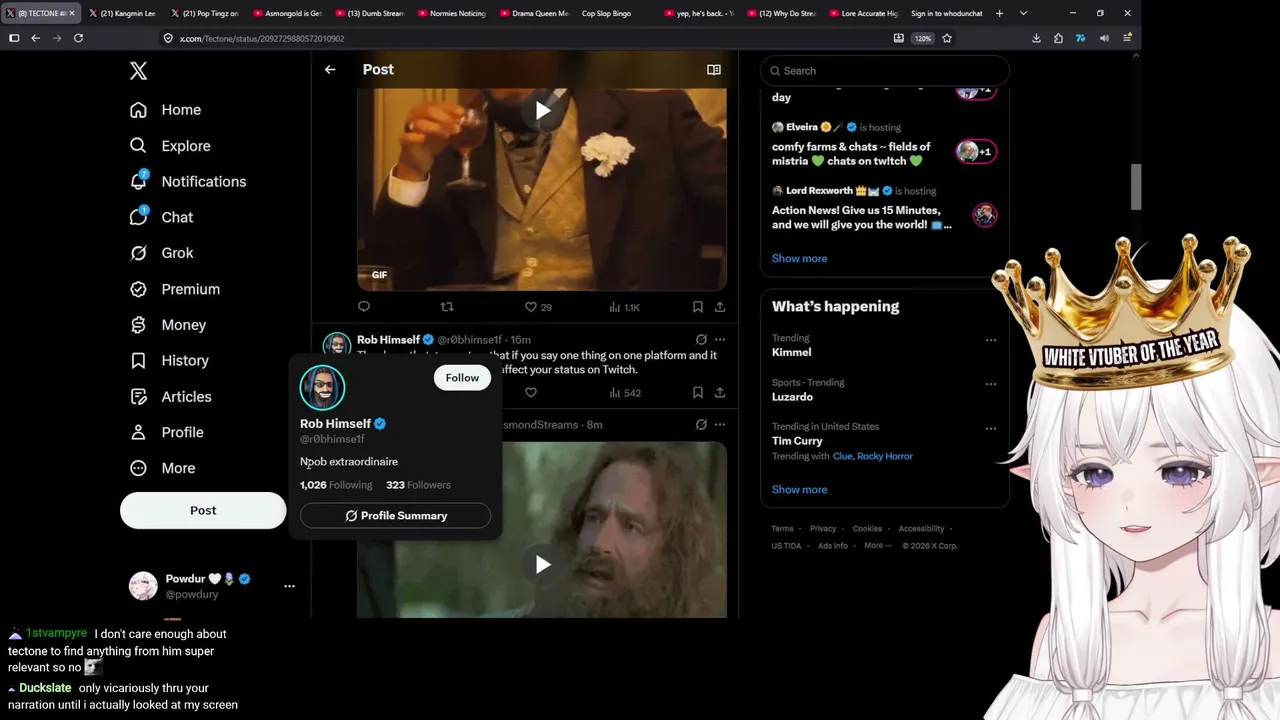Open more options on Rob Himself's reply
Image resolution: width=1280 pixels, height=720 pixels.
[719, 340]
